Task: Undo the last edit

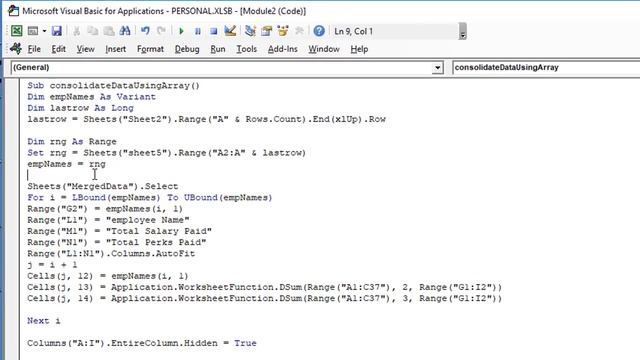Action: 145,31
